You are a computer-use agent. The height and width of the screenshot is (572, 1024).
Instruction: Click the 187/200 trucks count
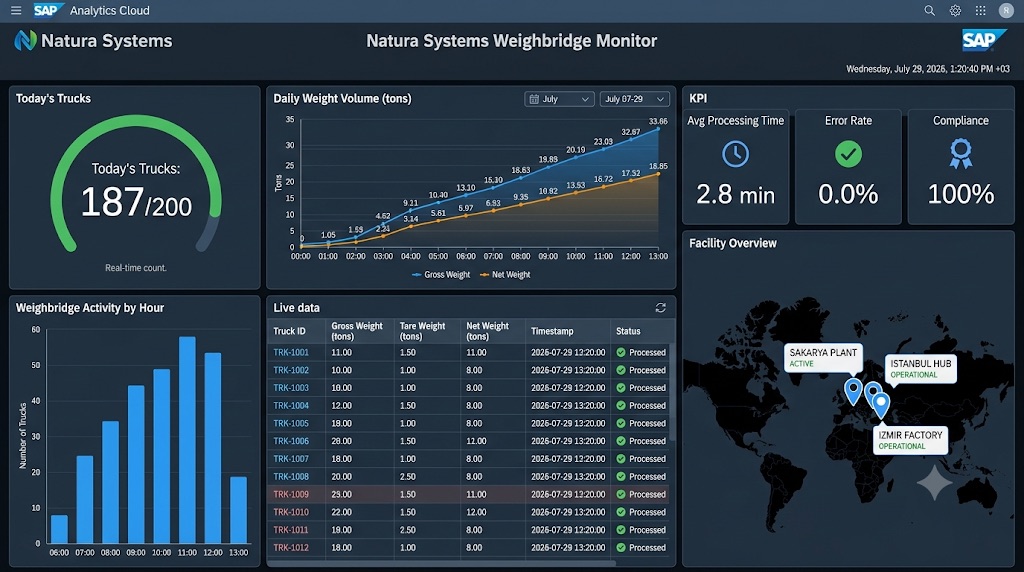pos(136,202)
